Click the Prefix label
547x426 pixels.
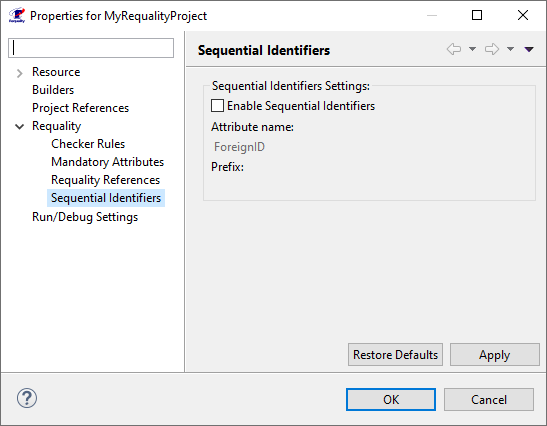coord(227,167)
